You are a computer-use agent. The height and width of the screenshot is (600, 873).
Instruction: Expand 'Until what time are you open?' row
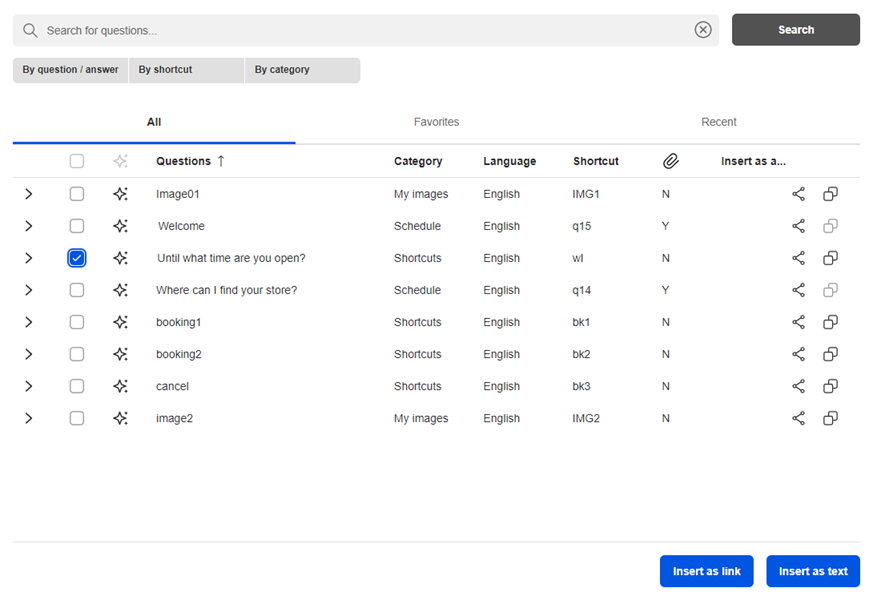(x=28, y=258)
